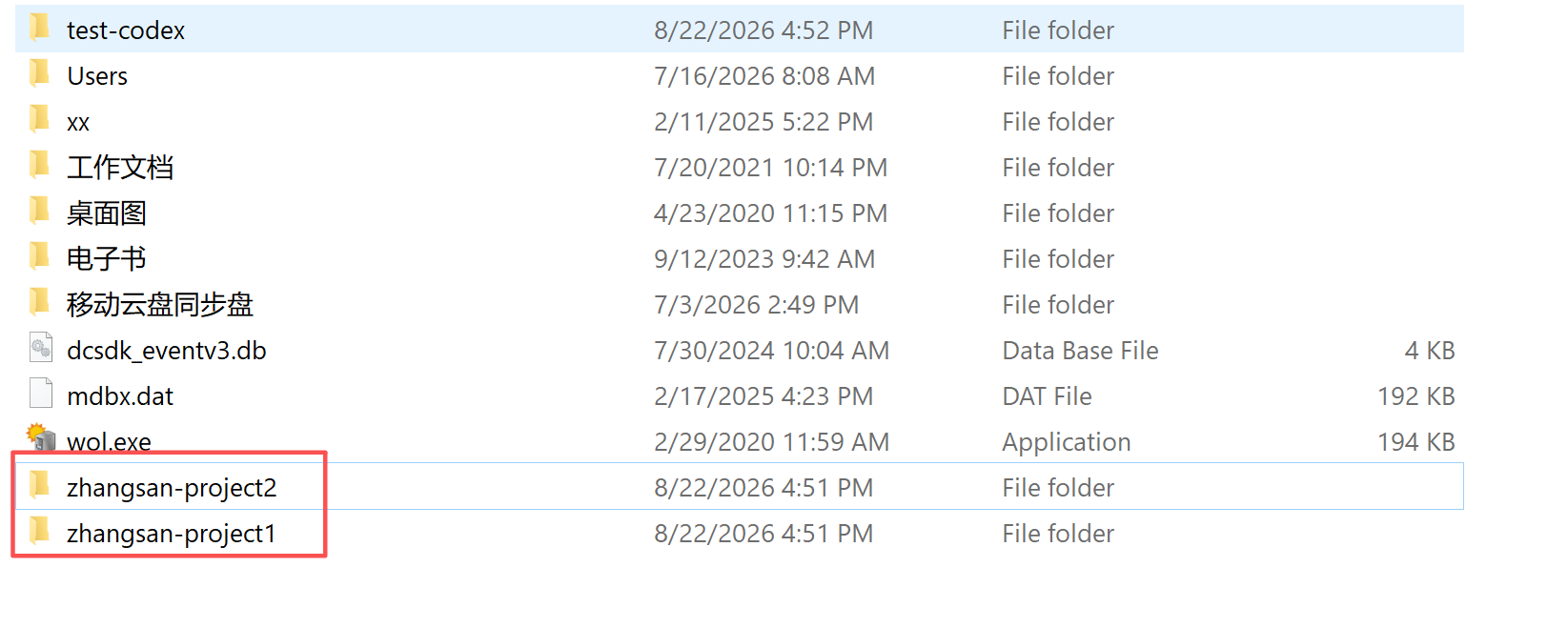
Task: Select the file name wol.exe
Action: (x=109, y=442)
